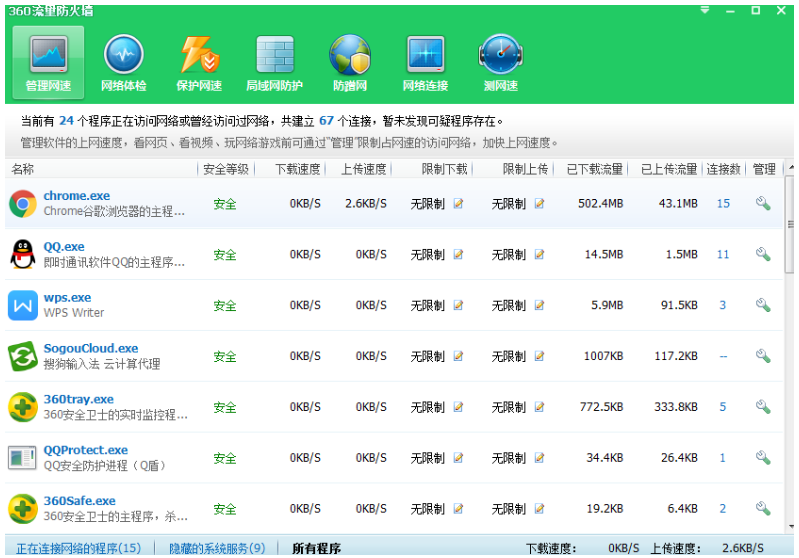Open QQProtect.exe program name link
This screenshot has height=558, width=799.
coord(86,450)
